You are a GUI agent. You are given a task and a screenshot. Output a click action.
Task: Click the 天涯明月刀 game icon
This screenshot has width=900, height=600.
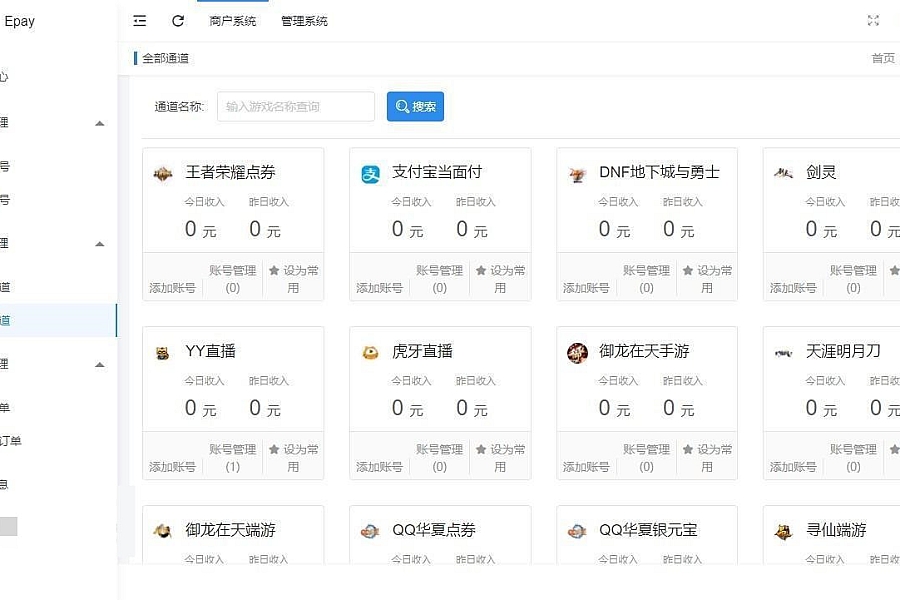point(783,353)
